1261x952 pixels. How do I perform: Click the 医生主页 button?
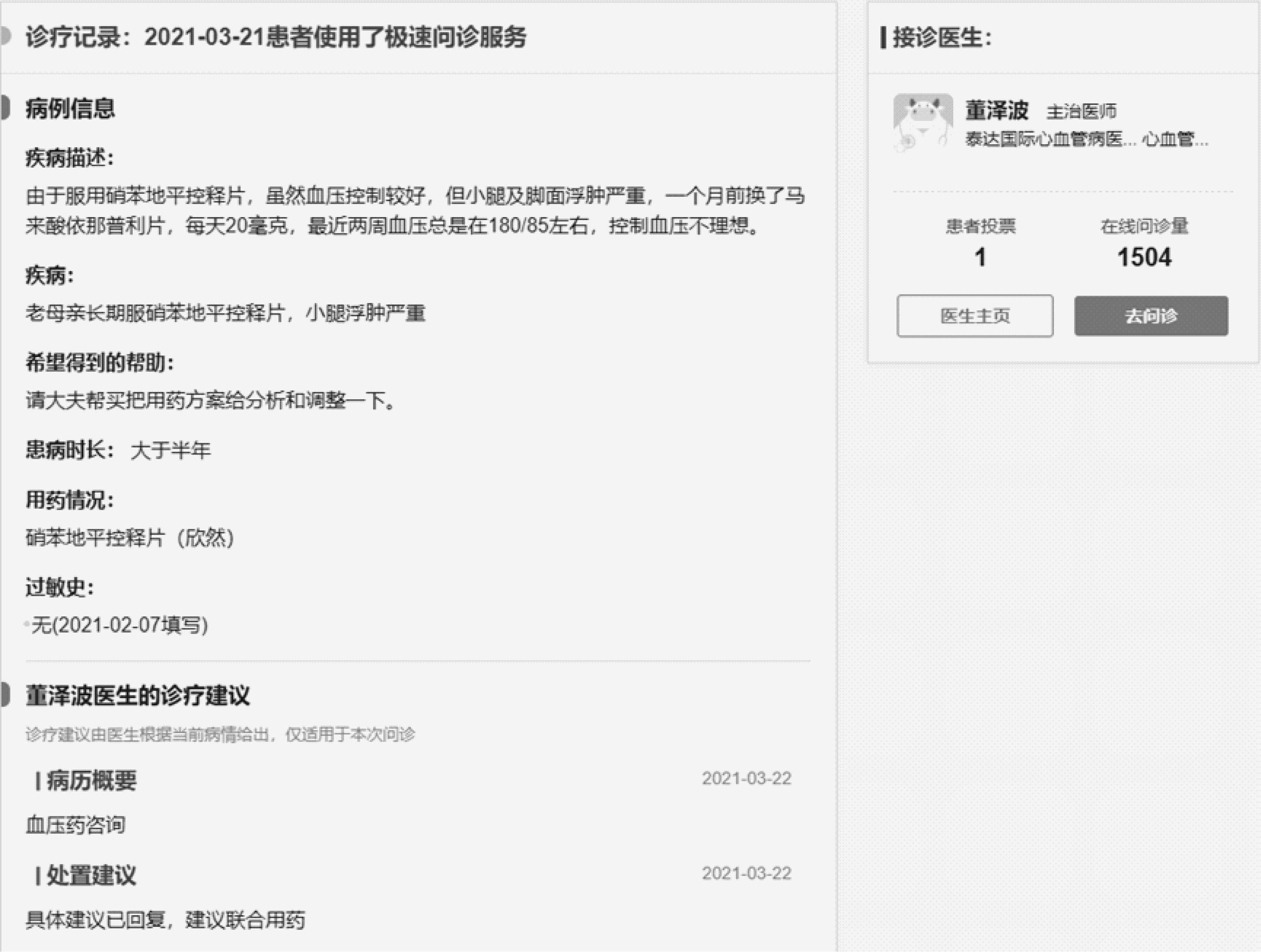(x=975, y=316)
